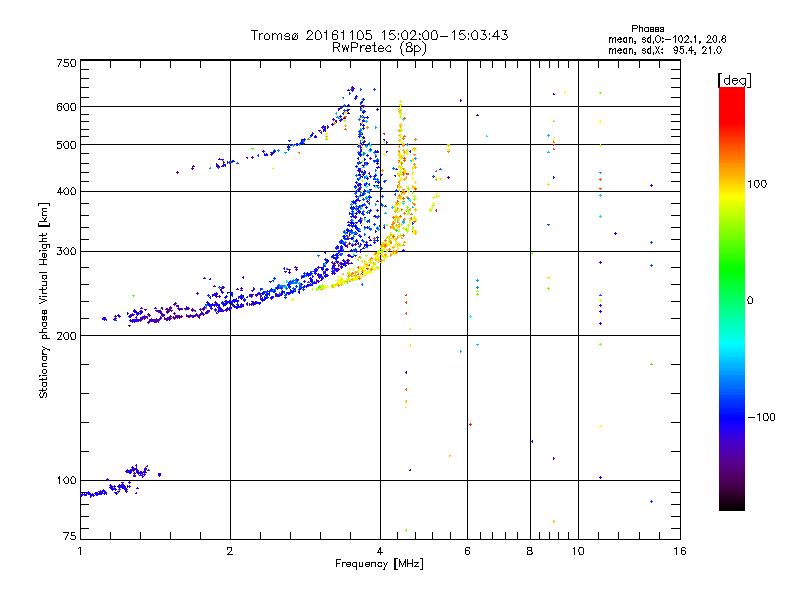This screenshot has height=600, width=800.
Task: Click the height axis tick label "75"
Action: coord(70,536)
